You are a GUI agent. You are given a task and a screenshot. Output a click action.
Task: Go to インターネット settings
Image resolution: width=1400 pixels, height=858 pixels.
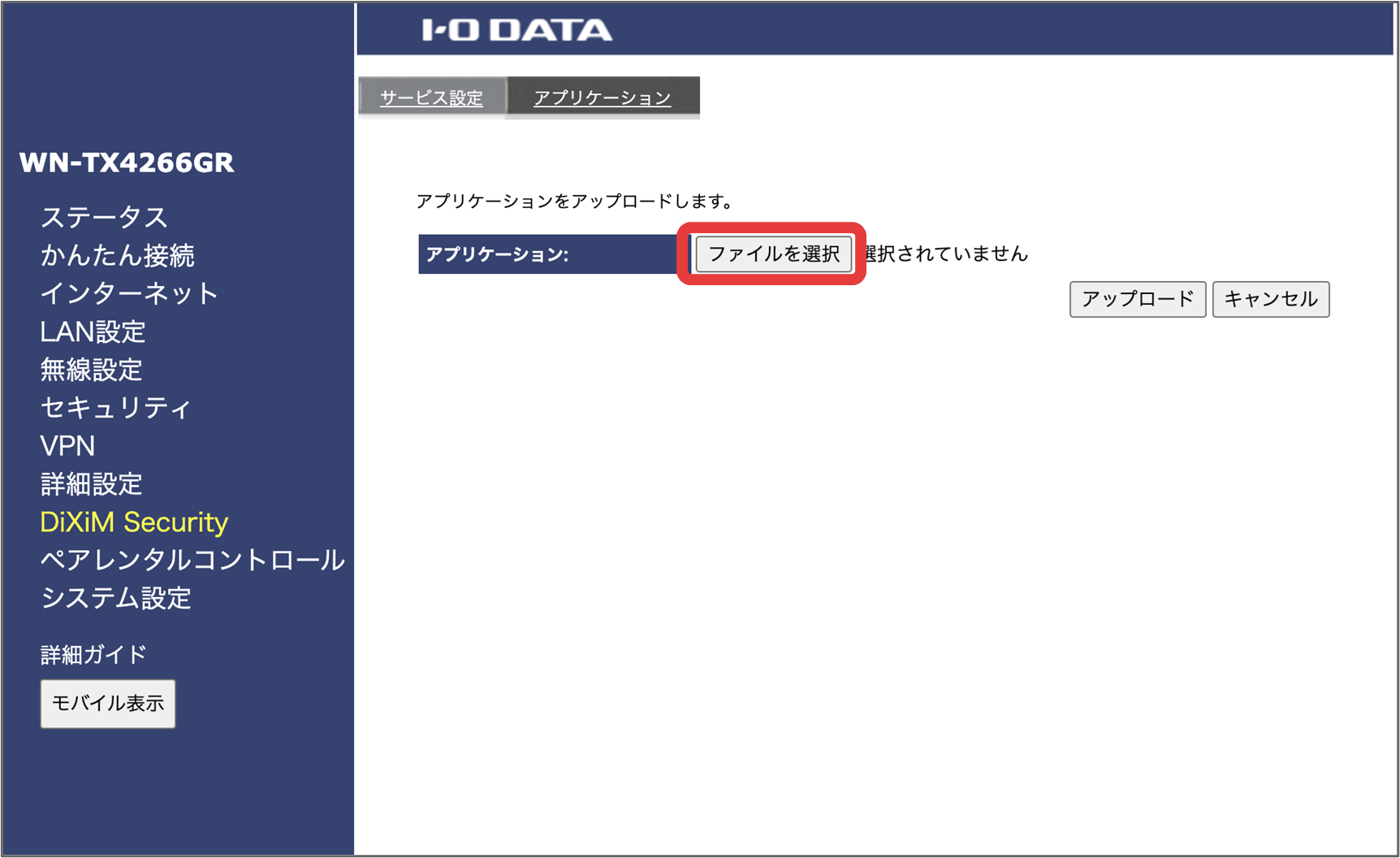130,293
